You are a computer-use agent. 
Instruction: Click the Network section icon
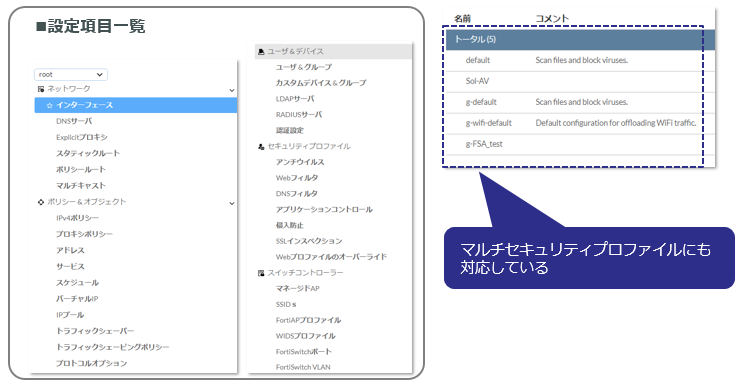tap(41, 89)
